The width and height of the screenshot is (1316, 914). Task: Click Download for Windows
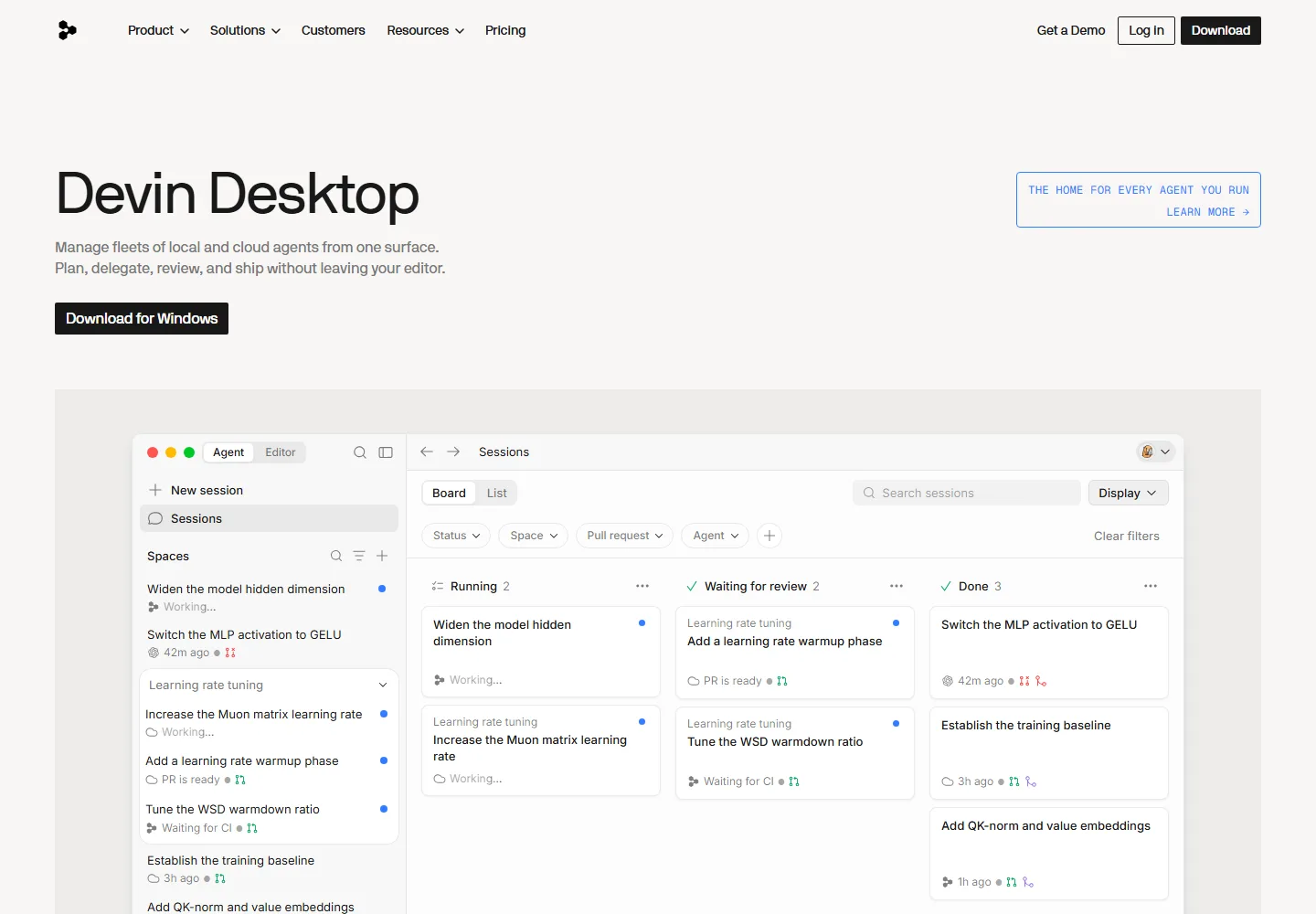142,318
